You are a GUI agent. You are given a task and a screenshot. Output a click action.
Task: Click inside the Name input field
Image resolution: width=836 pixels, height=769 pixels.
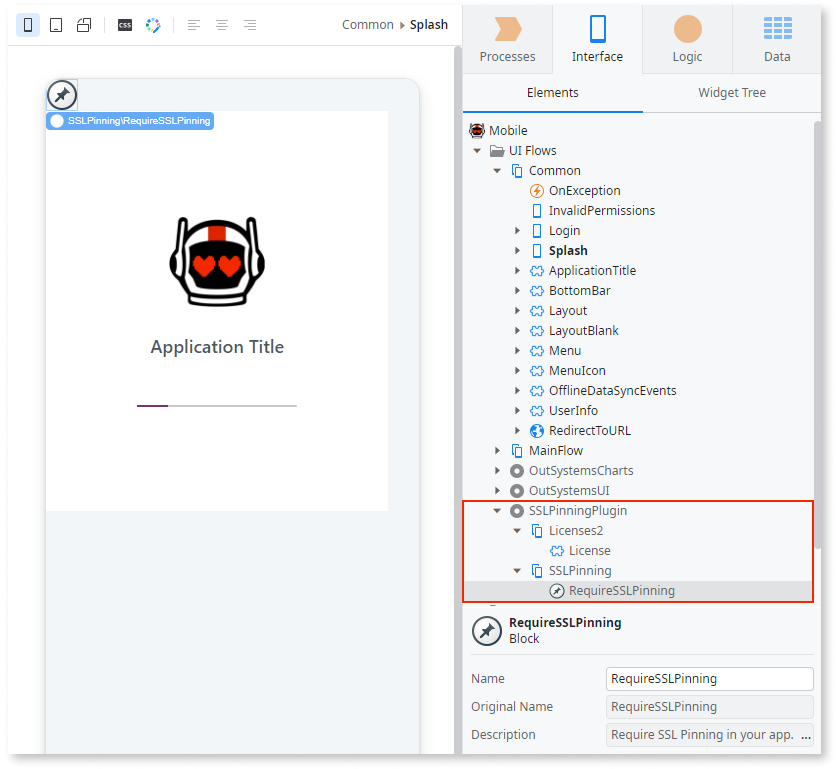pos(709,678)
